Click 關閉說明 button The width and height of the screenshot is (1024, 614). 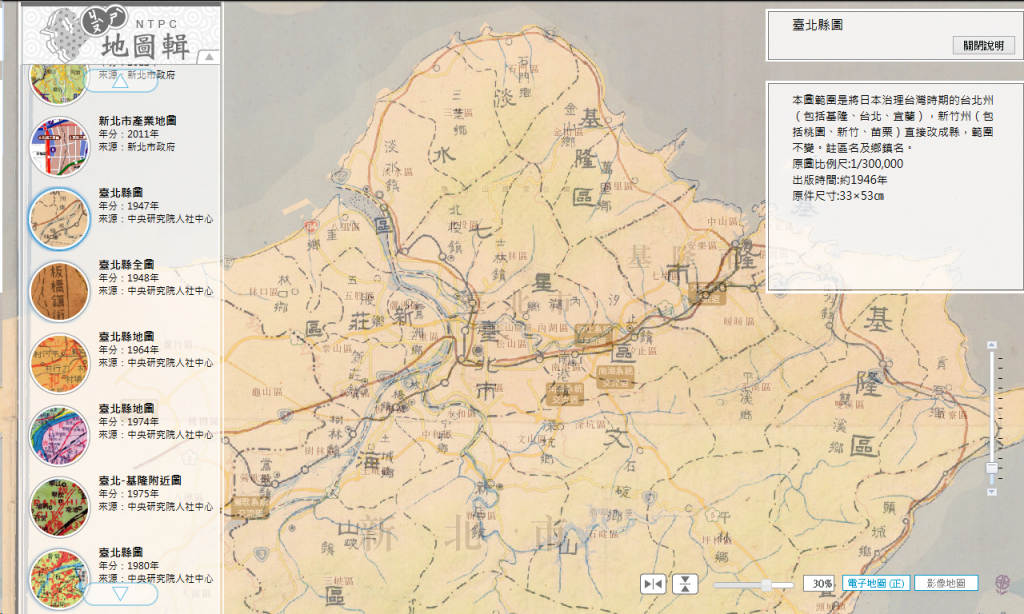click(984, 45)
